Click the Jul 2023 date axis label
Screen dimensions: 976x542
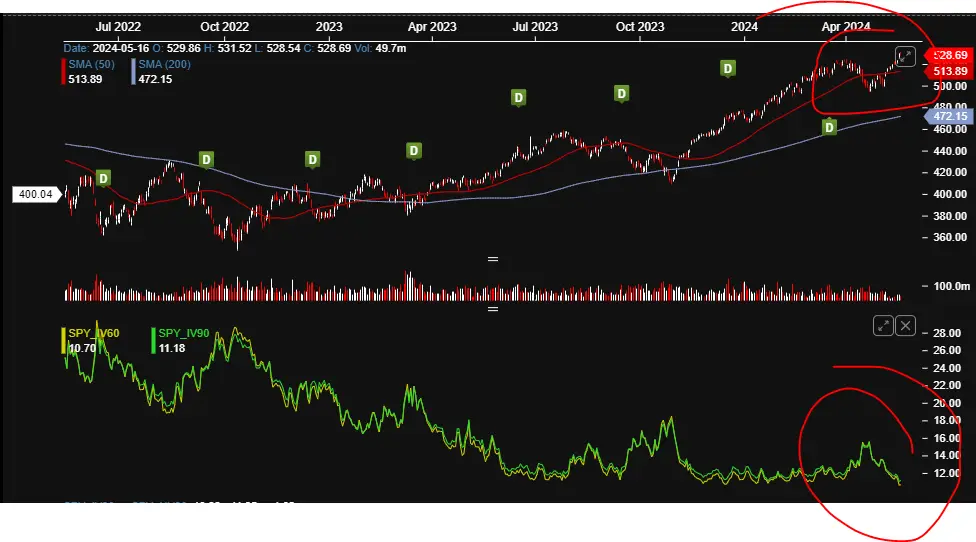click(x=535, y=27)
